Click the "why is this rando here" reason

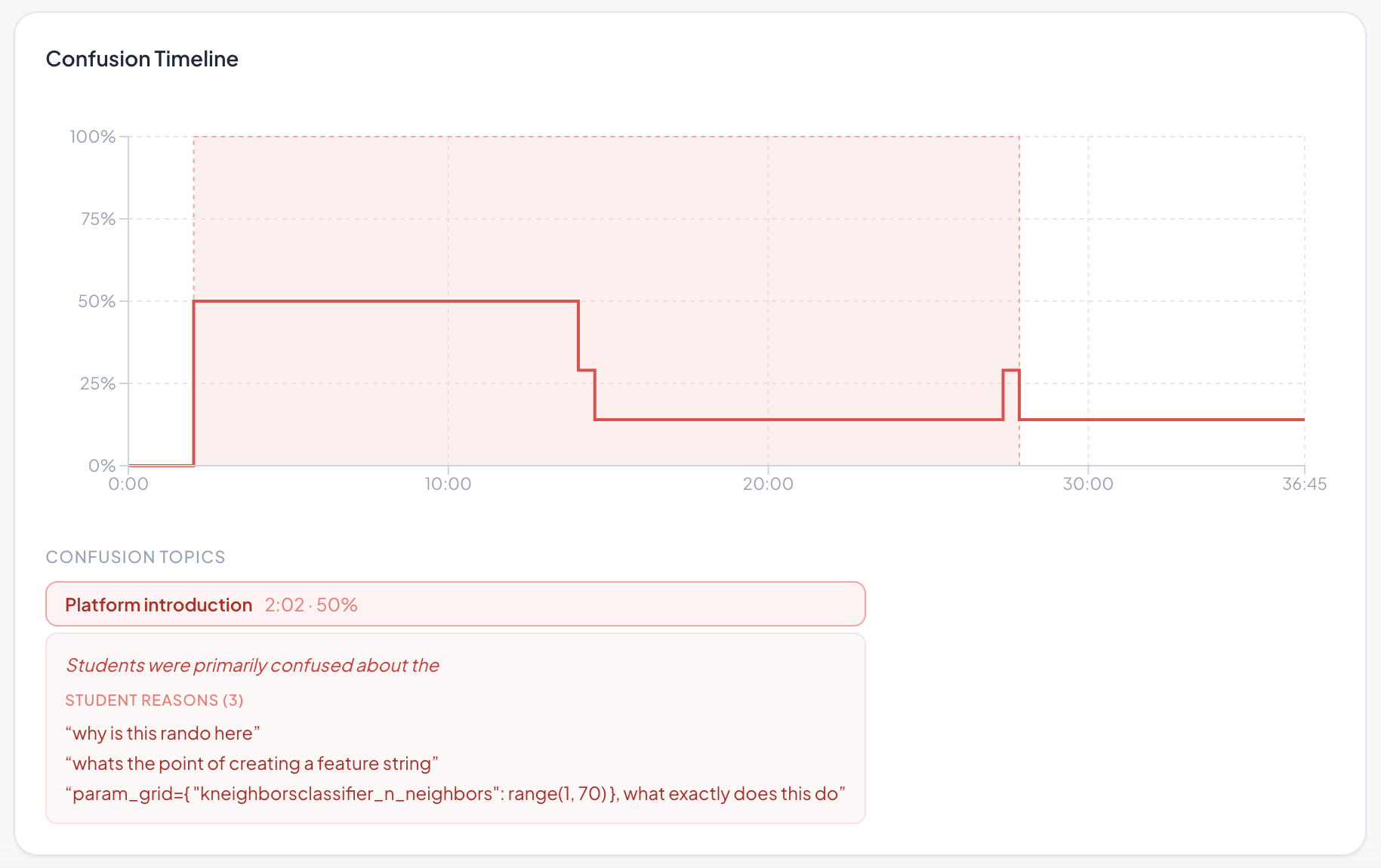(163, 733)
